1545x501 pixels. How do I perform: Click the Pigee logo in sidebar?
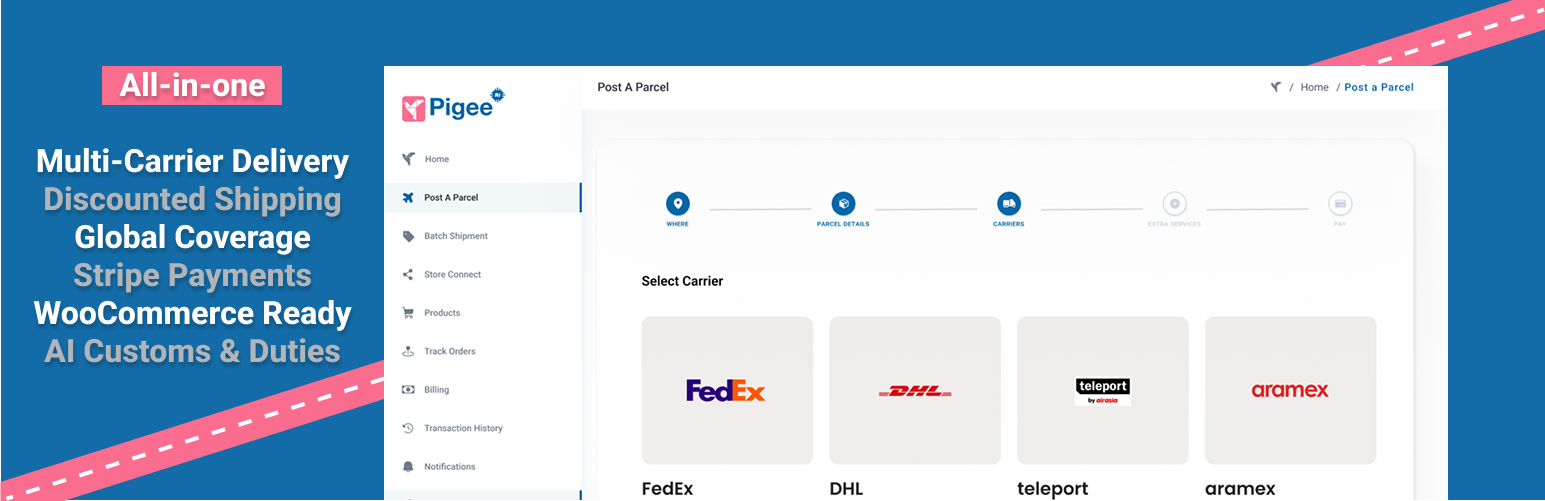pos(453,105)
